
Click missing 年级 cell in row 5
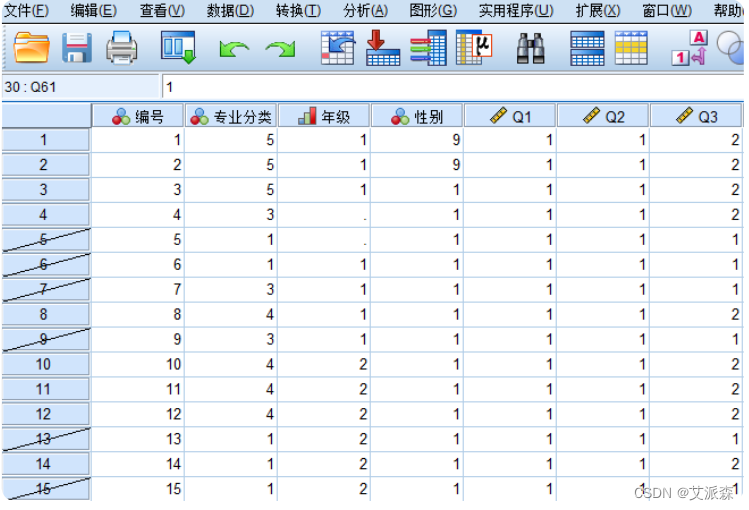point(324,239)
